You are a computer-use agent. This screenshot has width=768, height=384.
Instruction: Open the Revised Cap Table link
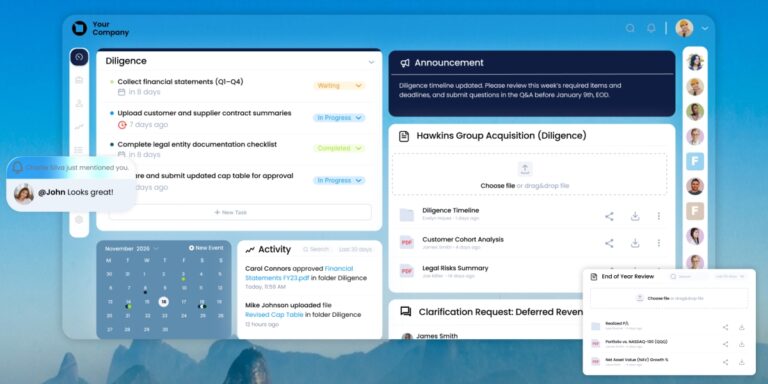point(274,314)
